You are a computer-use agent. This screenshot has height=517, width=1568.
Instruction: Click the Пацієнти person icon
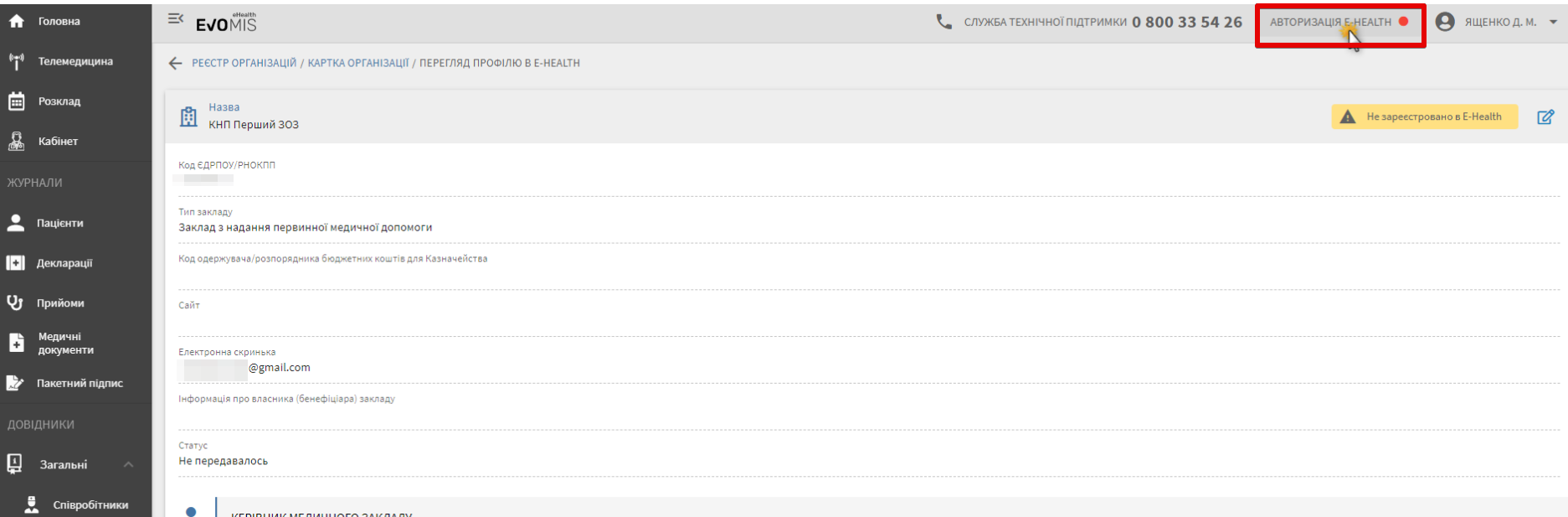pos(16,223)
